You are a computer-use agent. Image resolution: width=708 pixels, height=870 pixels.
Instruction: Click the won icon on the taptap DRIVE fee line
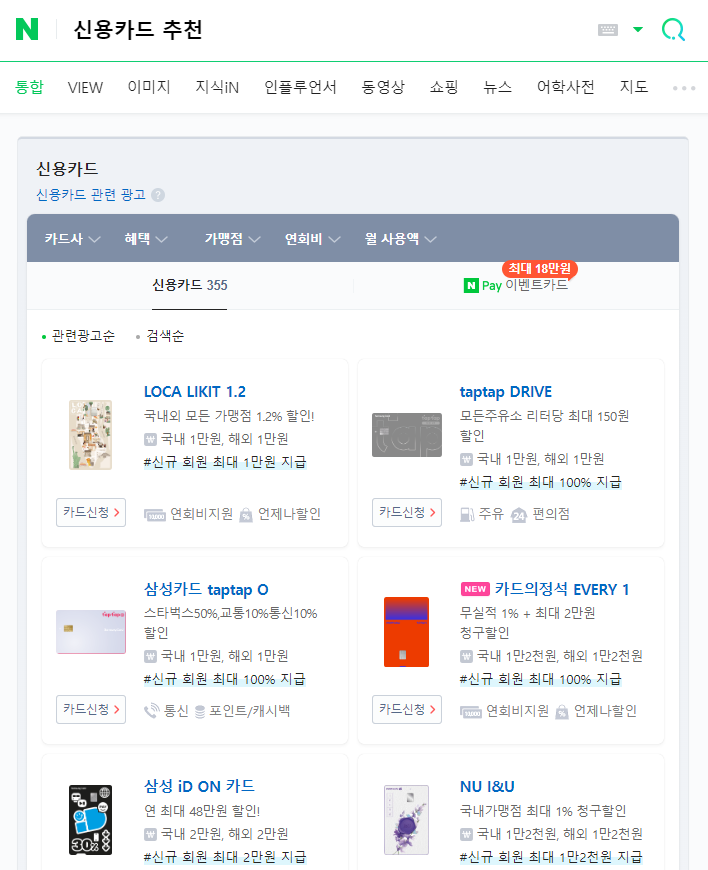[467, 459]
